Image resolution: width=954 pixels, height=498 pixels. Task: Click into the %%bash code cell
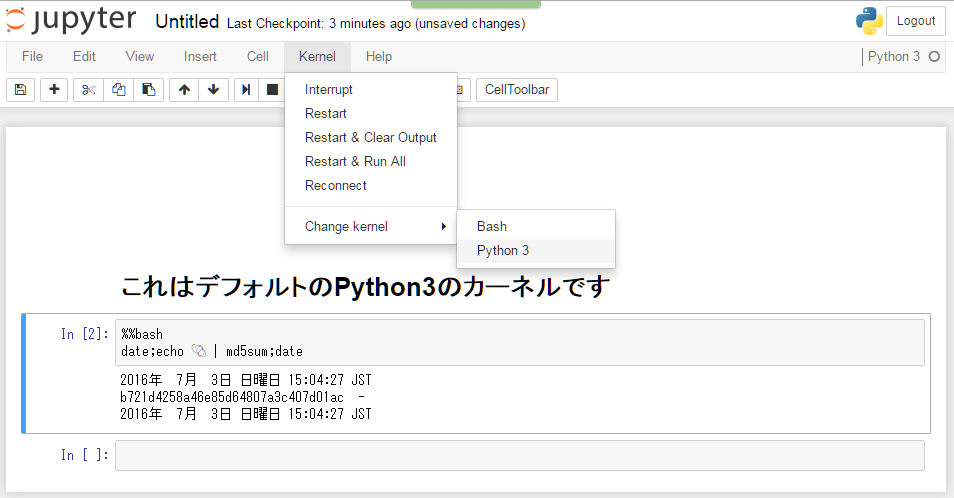tap(520, 342)
